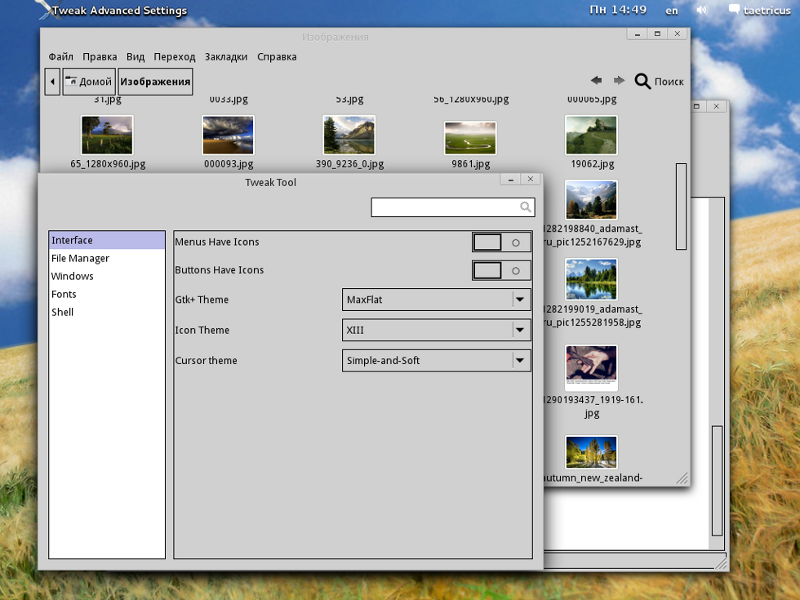
Task: Click the background window's vertical scrollbar handle
Action: pos(717,480)
